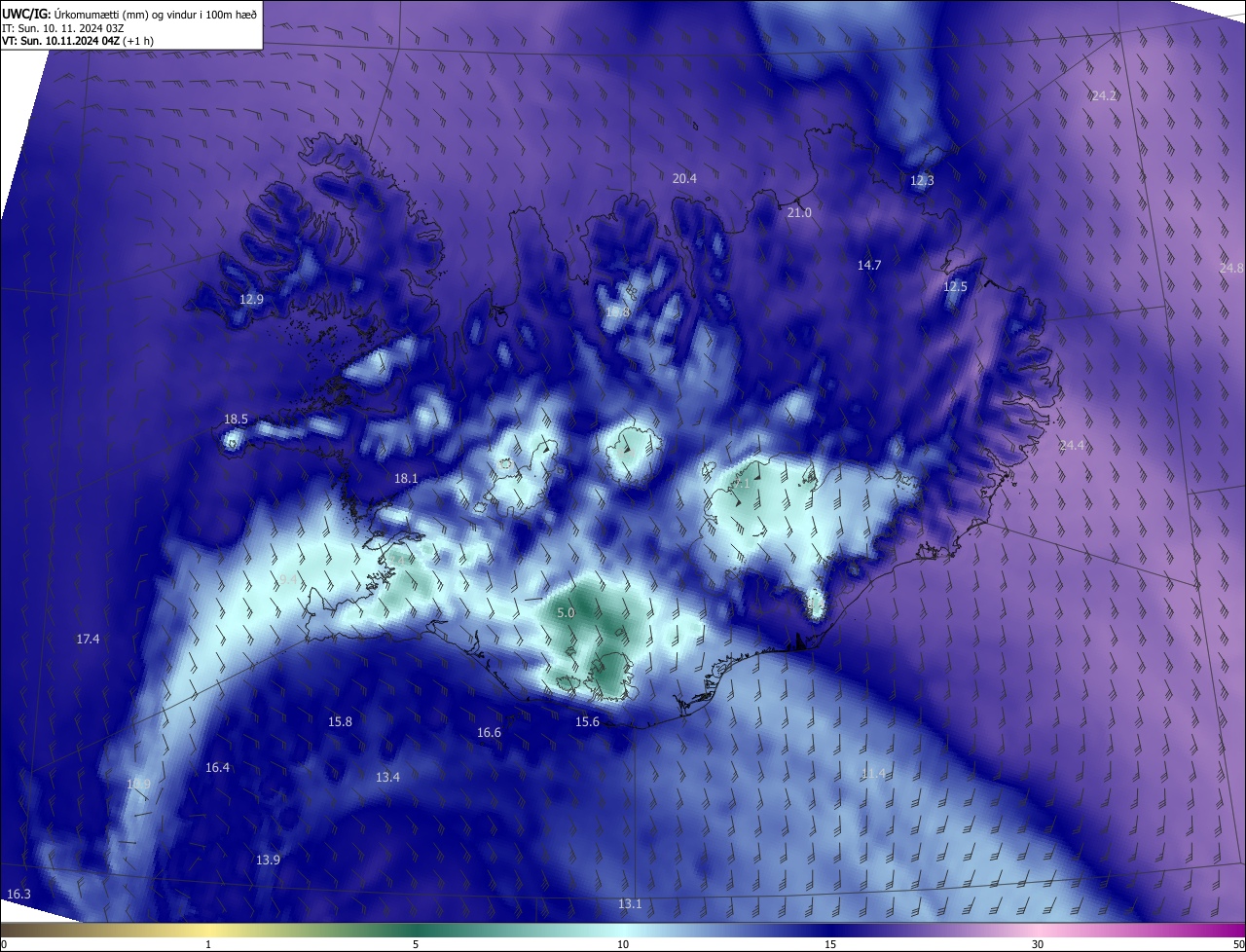The height and width of the screenshot is (952, 1246).
Task: Click the 16.3 value label
Action: (18, 894)
